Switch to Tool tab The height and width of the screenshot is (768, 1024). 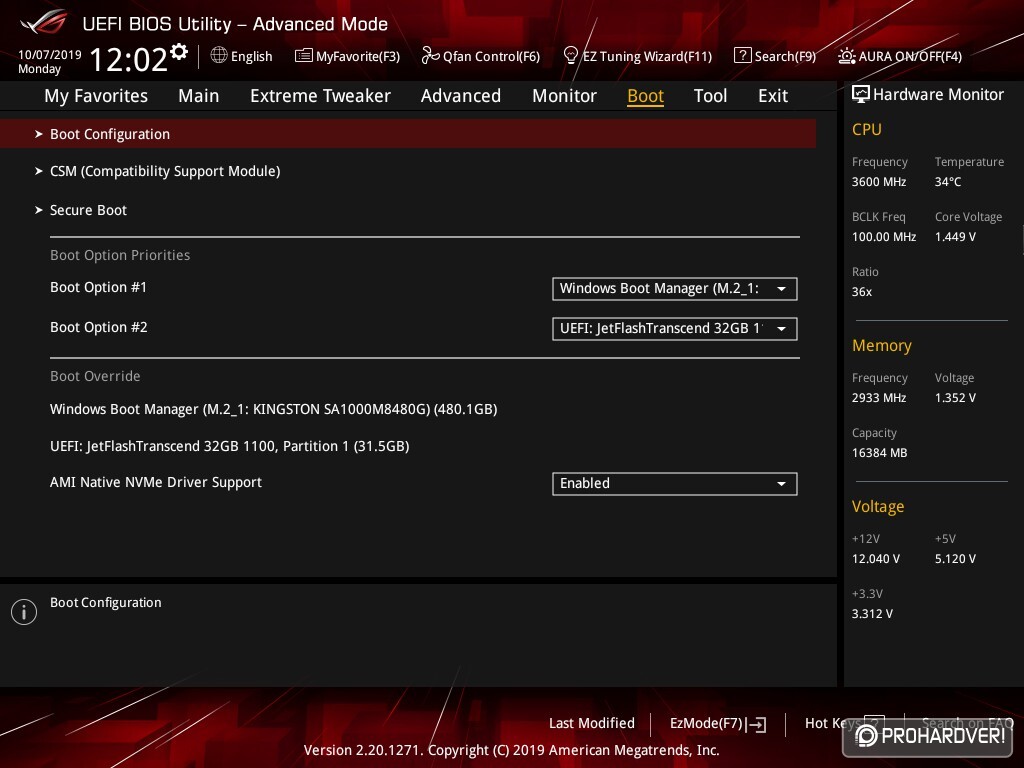(710, 95)
